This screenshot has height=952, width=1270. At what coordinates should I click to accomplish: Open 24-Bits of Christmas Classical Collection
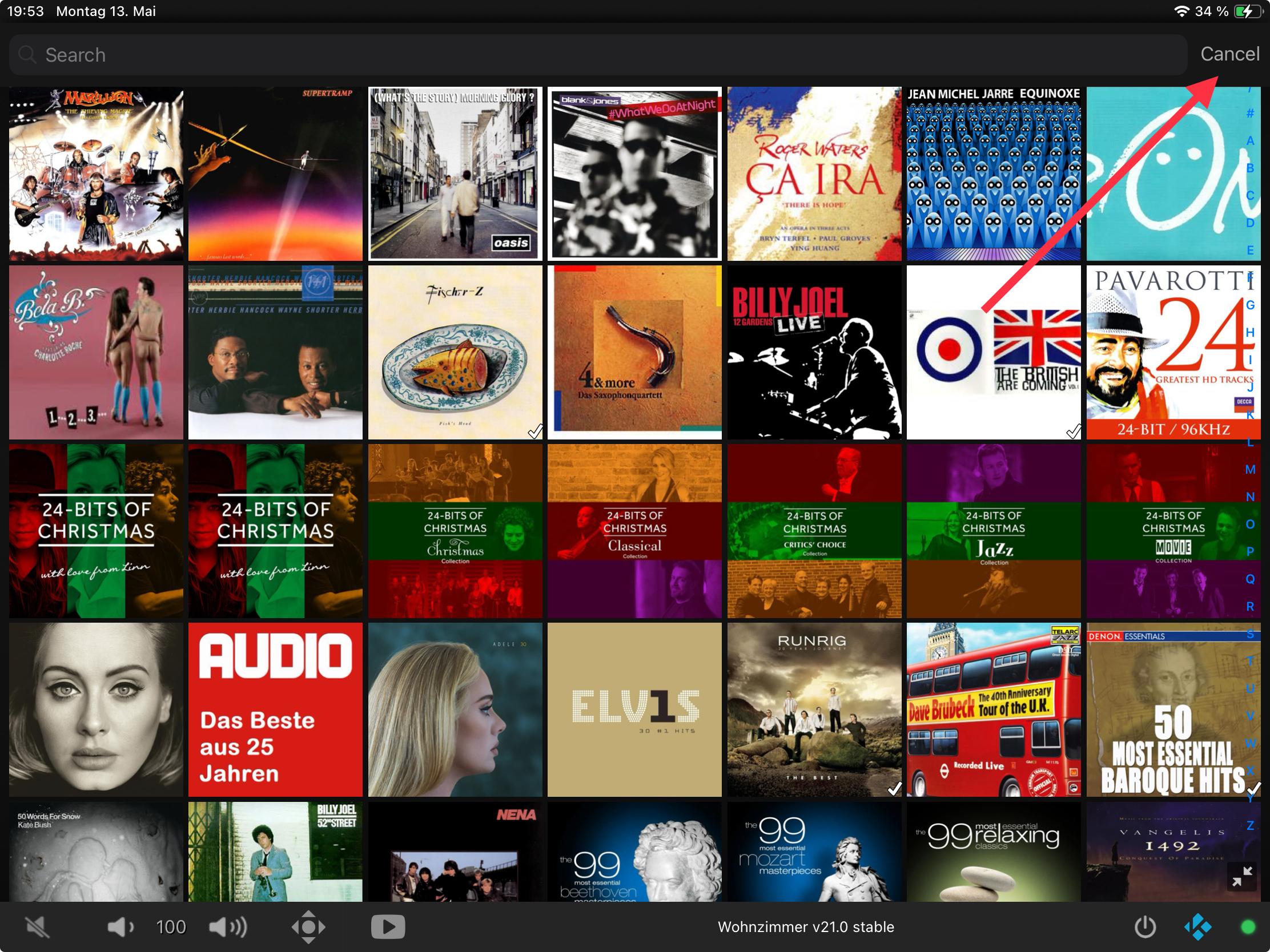click(634, 531)
